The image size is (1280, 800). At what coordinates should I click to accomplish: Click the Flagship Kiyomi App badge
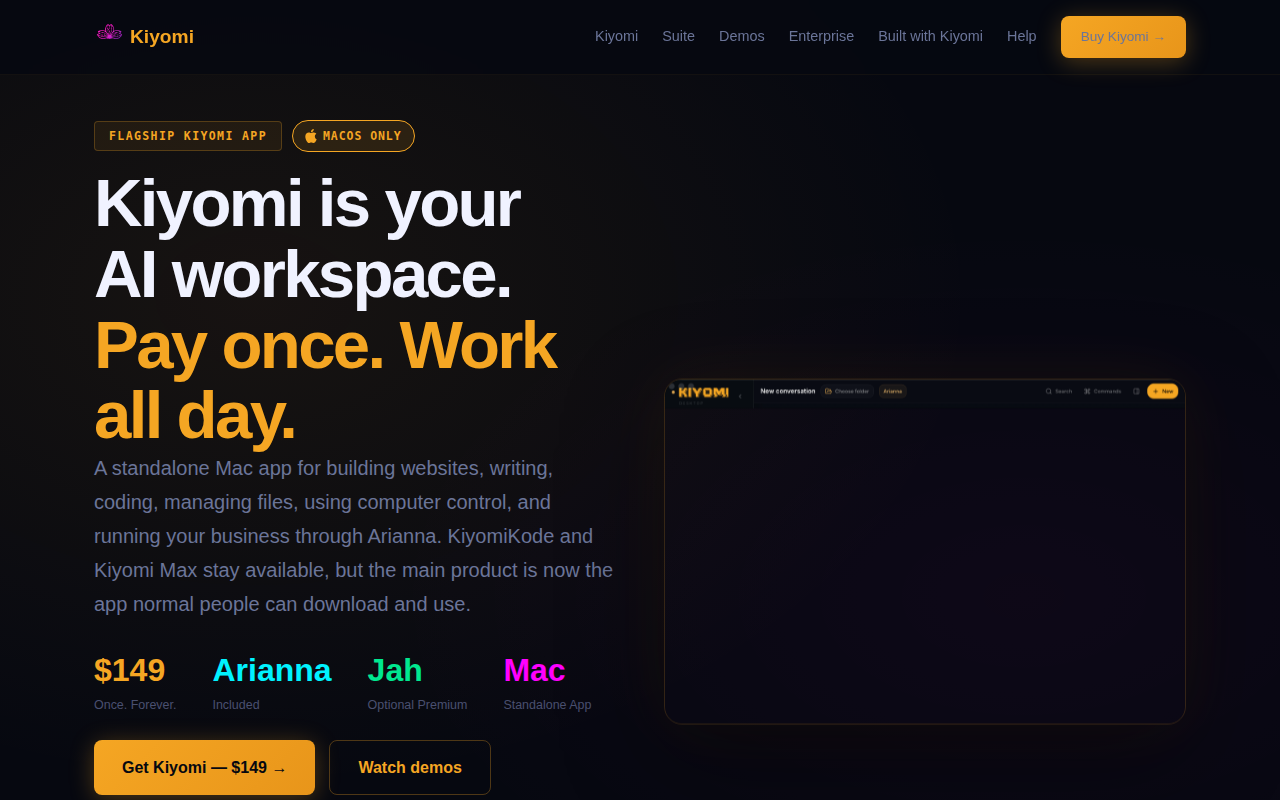point(188,136)
